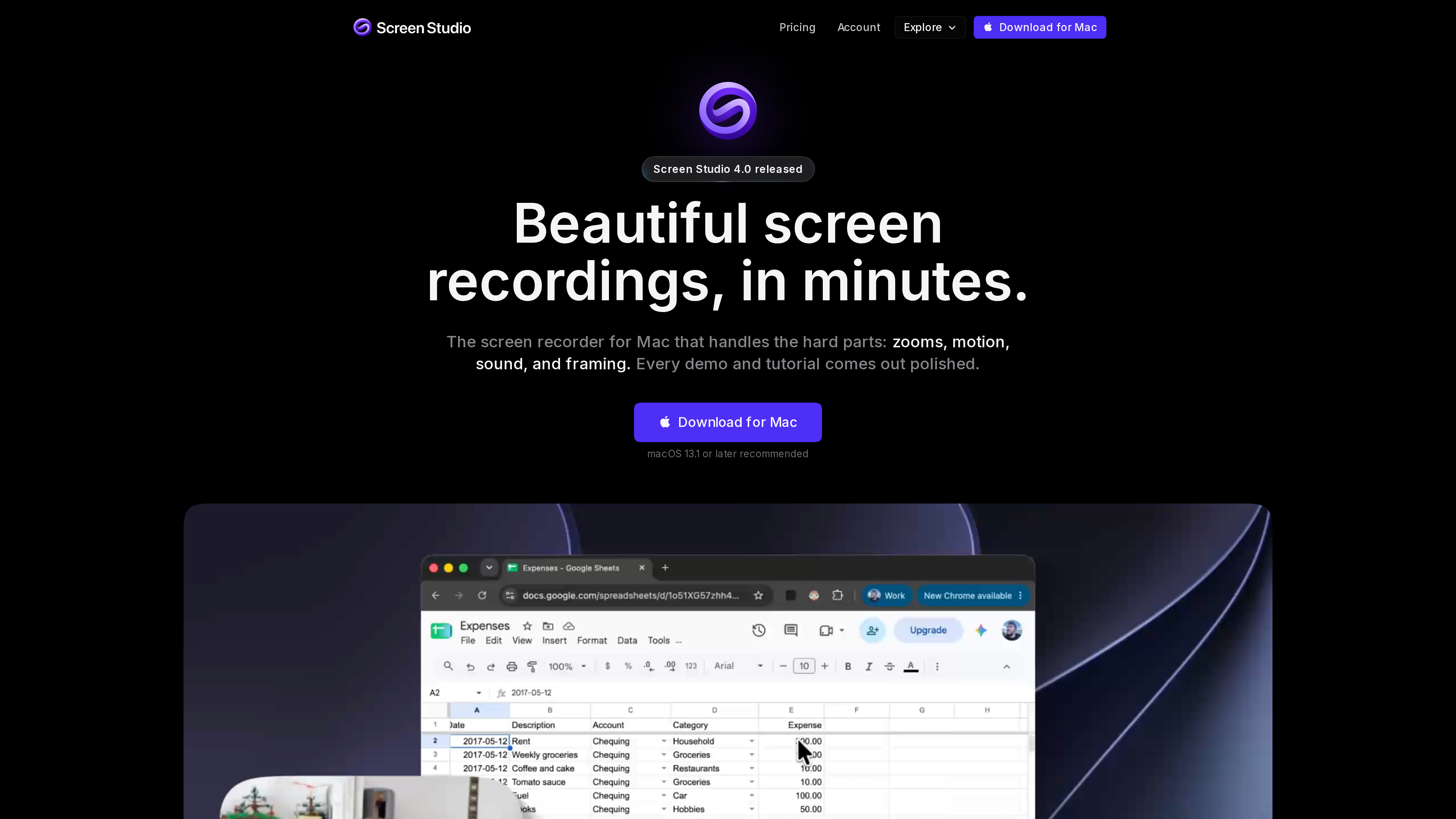
Task: Open version history clock icon
Action: 758,630
